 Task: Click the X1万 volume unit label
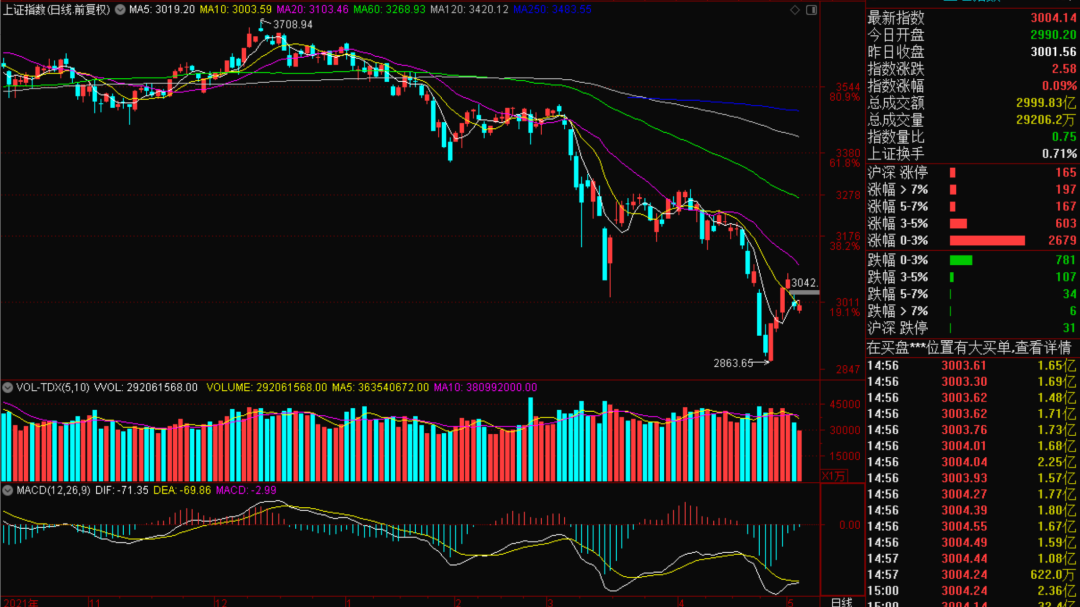click(x=833, y=476)
